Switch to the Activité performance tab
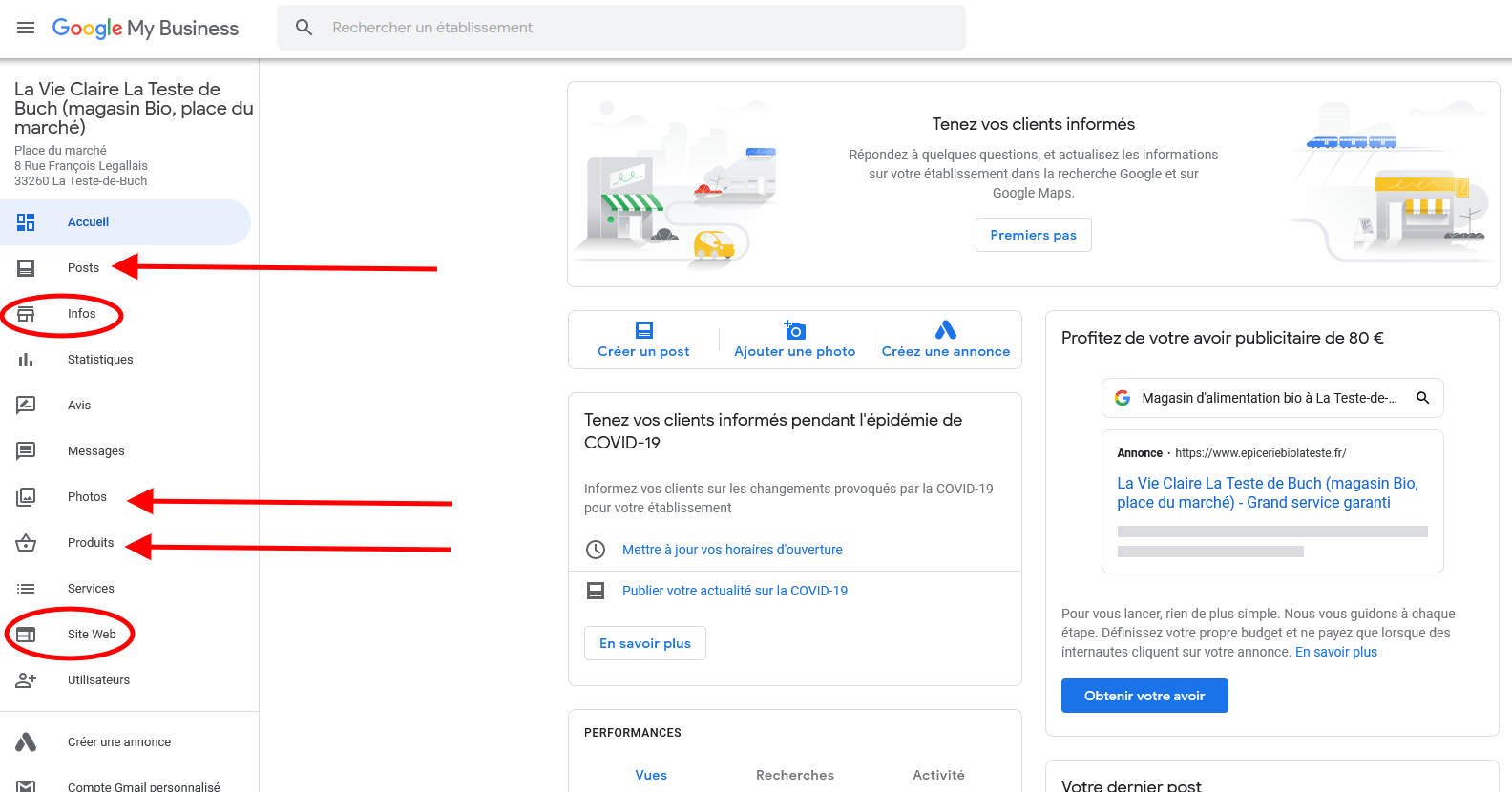 pos(938,775)
